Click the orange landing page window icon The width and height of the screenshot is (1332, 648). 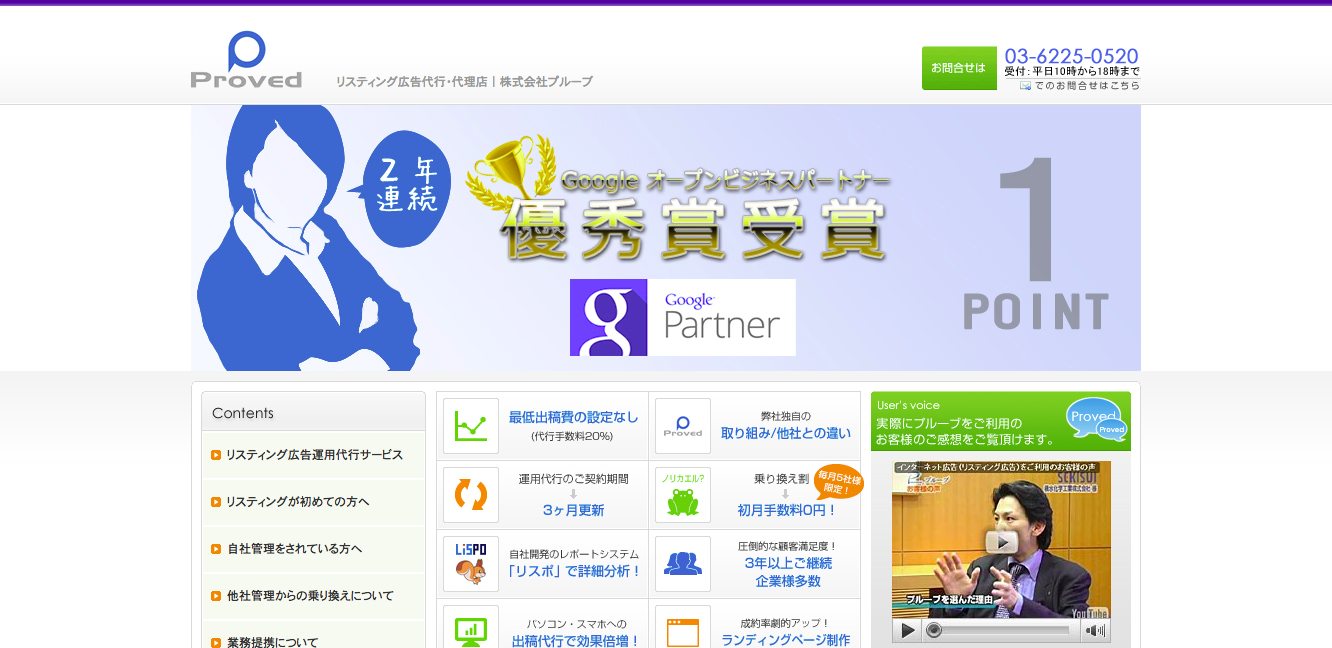click(682, 630)
